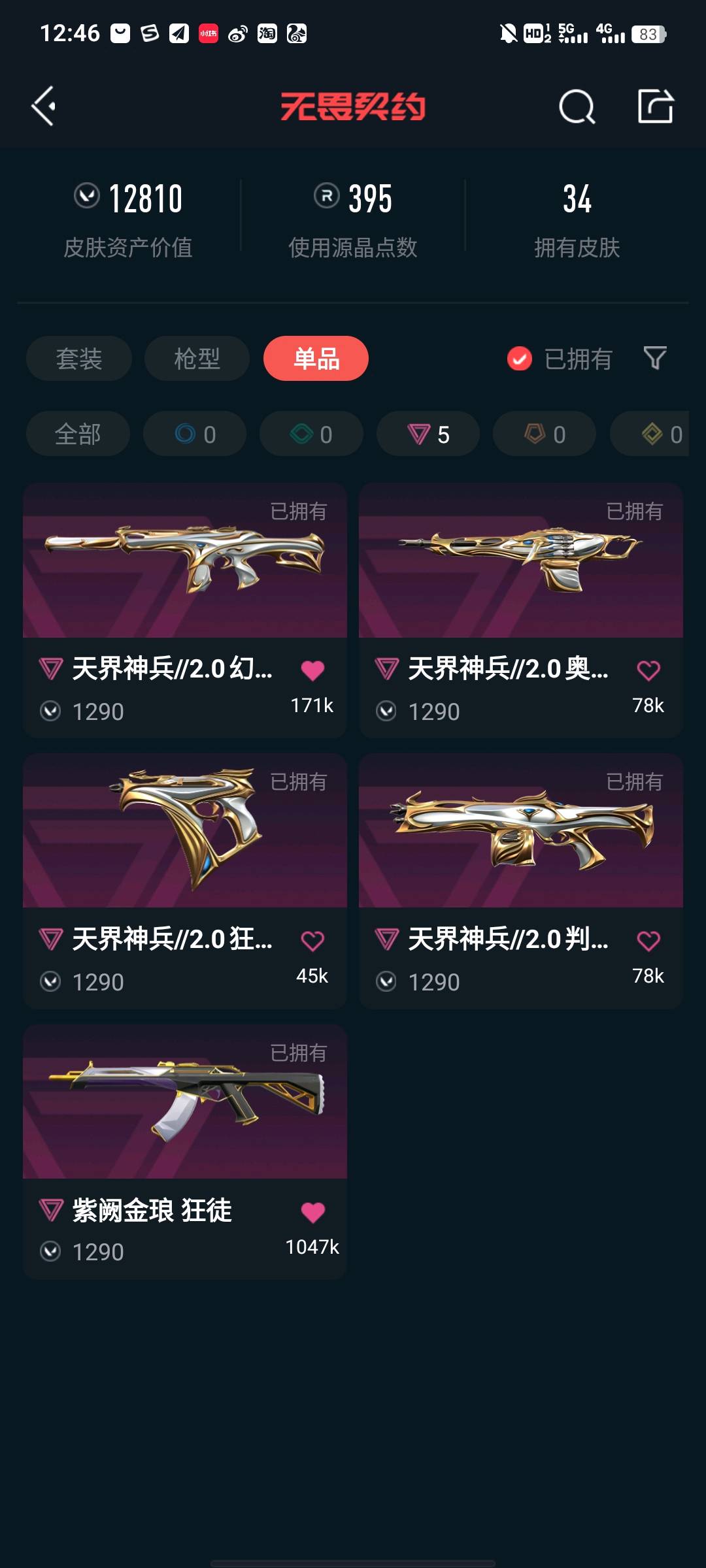Filter by orange pentagon tier chip
Image resolution: width=706 pixels, height=1568 pixels.
coord(545,434)
